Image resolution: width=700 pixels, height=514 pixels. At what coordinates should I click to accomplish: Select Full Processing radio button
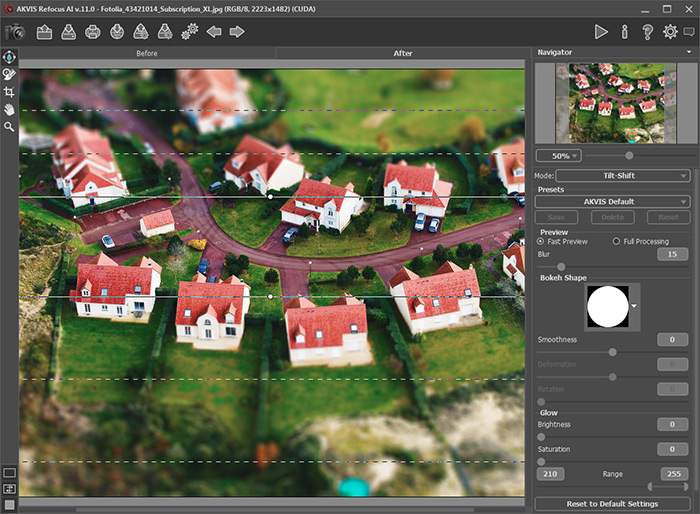[x=617, y=241]
